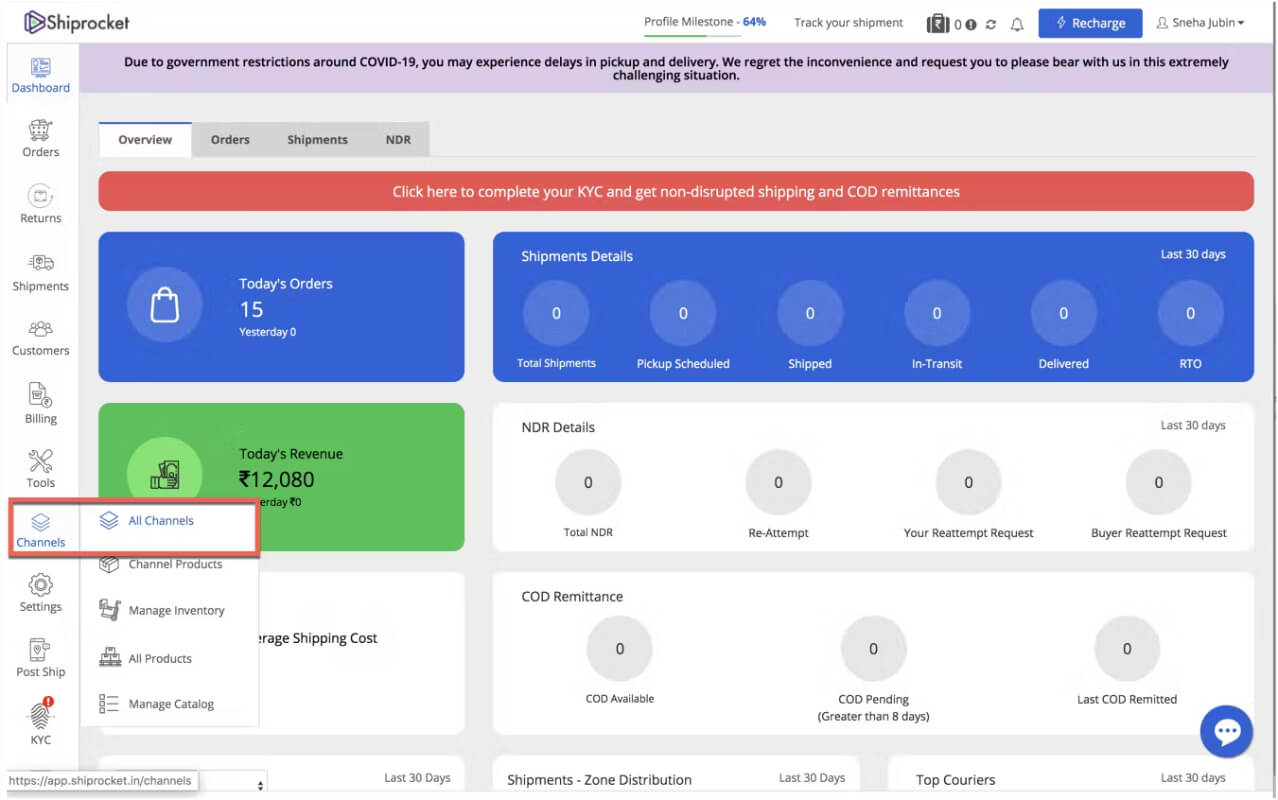Go to Returns in the sidebar
The width and height of the screenshot is (1278, 800).
41,204
